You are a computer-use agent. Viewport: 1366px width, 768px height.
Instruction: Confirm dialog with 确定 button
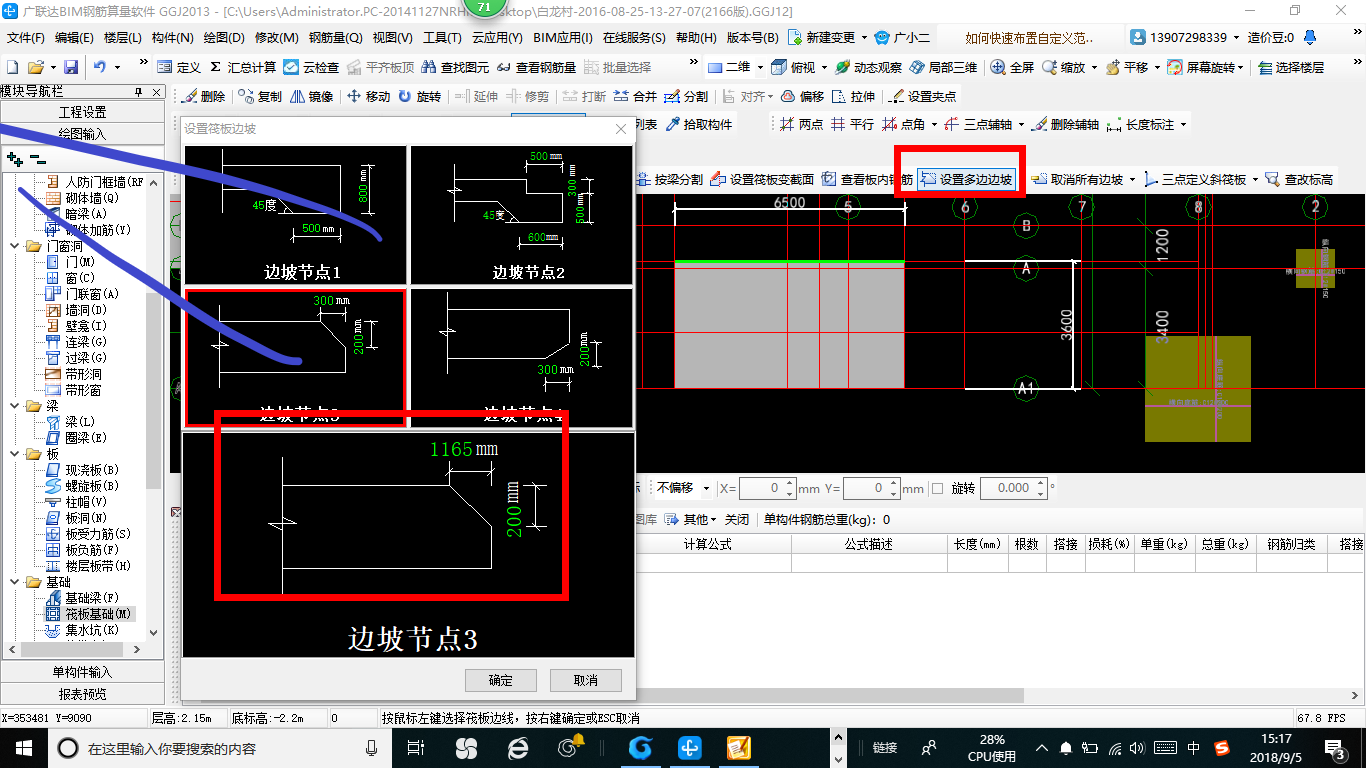pos(501,681)
